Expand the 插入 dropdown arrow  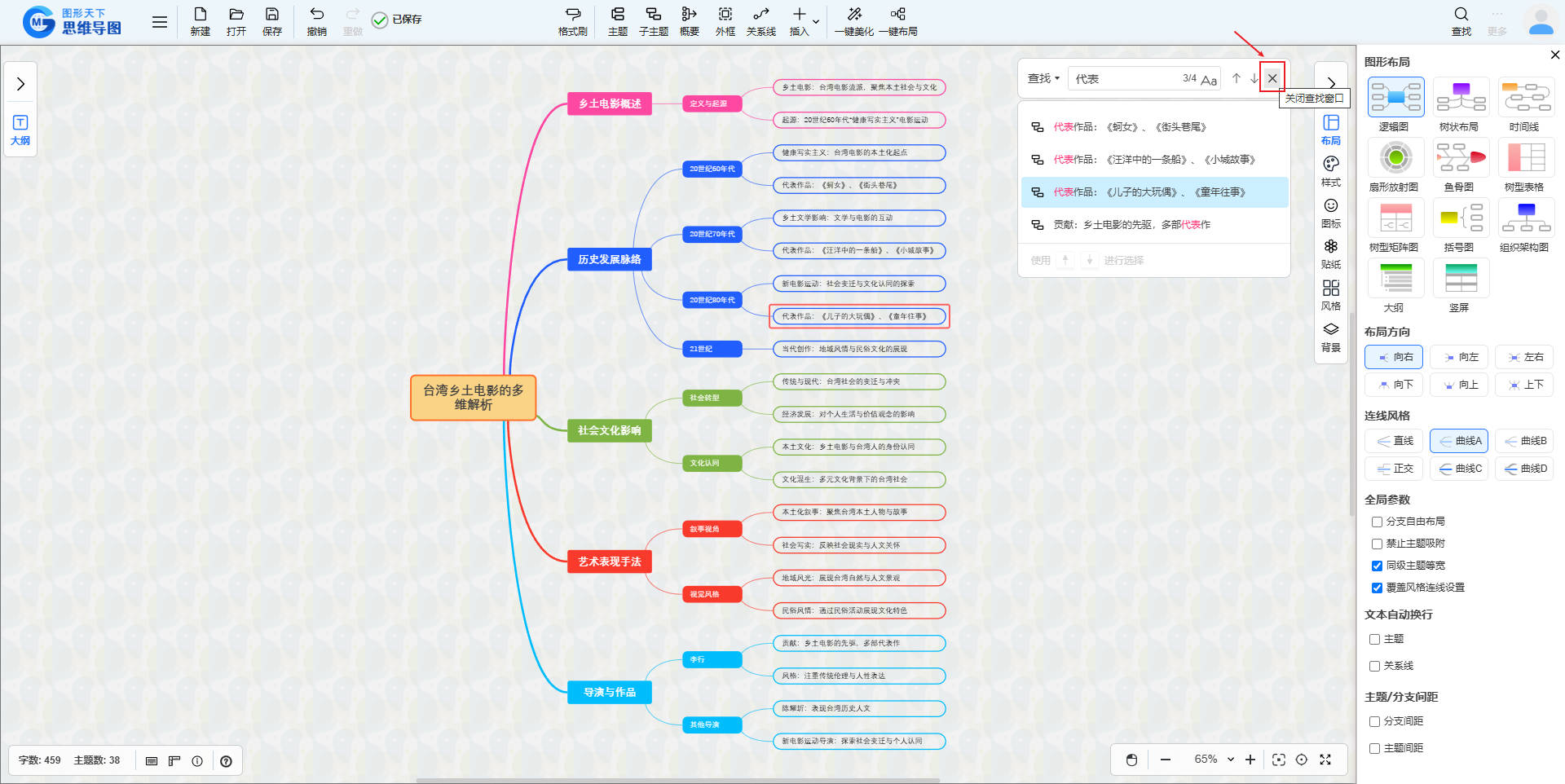coord(816,21)
